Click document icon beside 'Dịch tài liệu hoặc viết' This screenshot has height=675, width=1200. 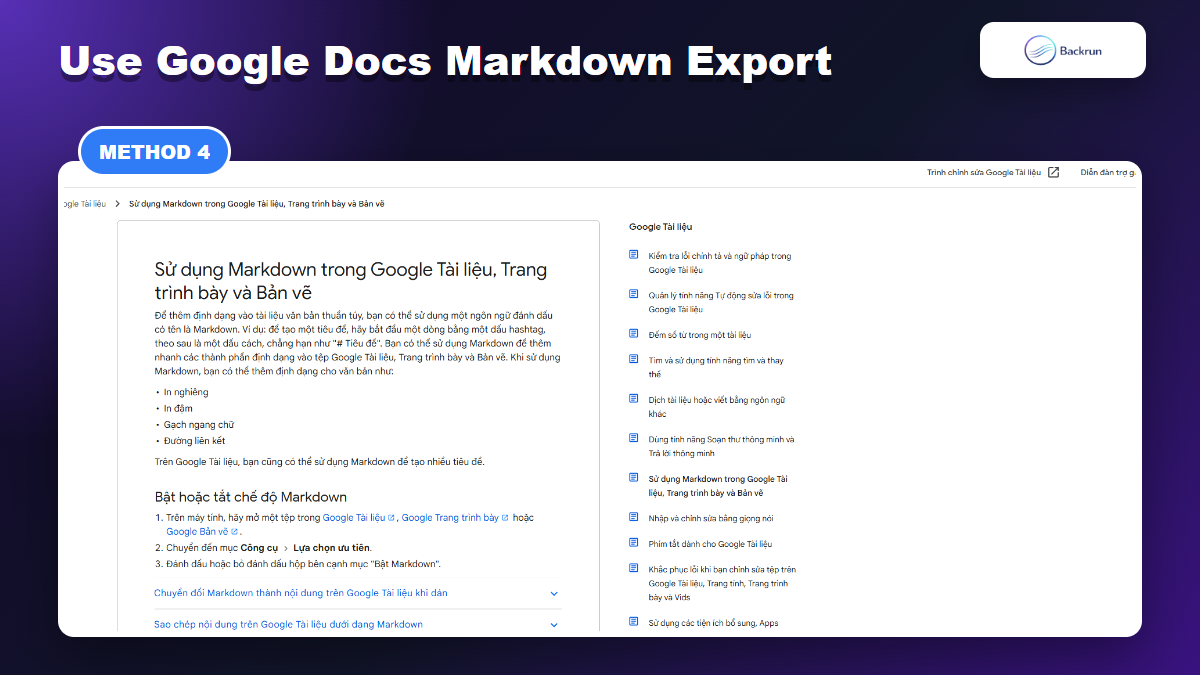(x=633, y=398)
